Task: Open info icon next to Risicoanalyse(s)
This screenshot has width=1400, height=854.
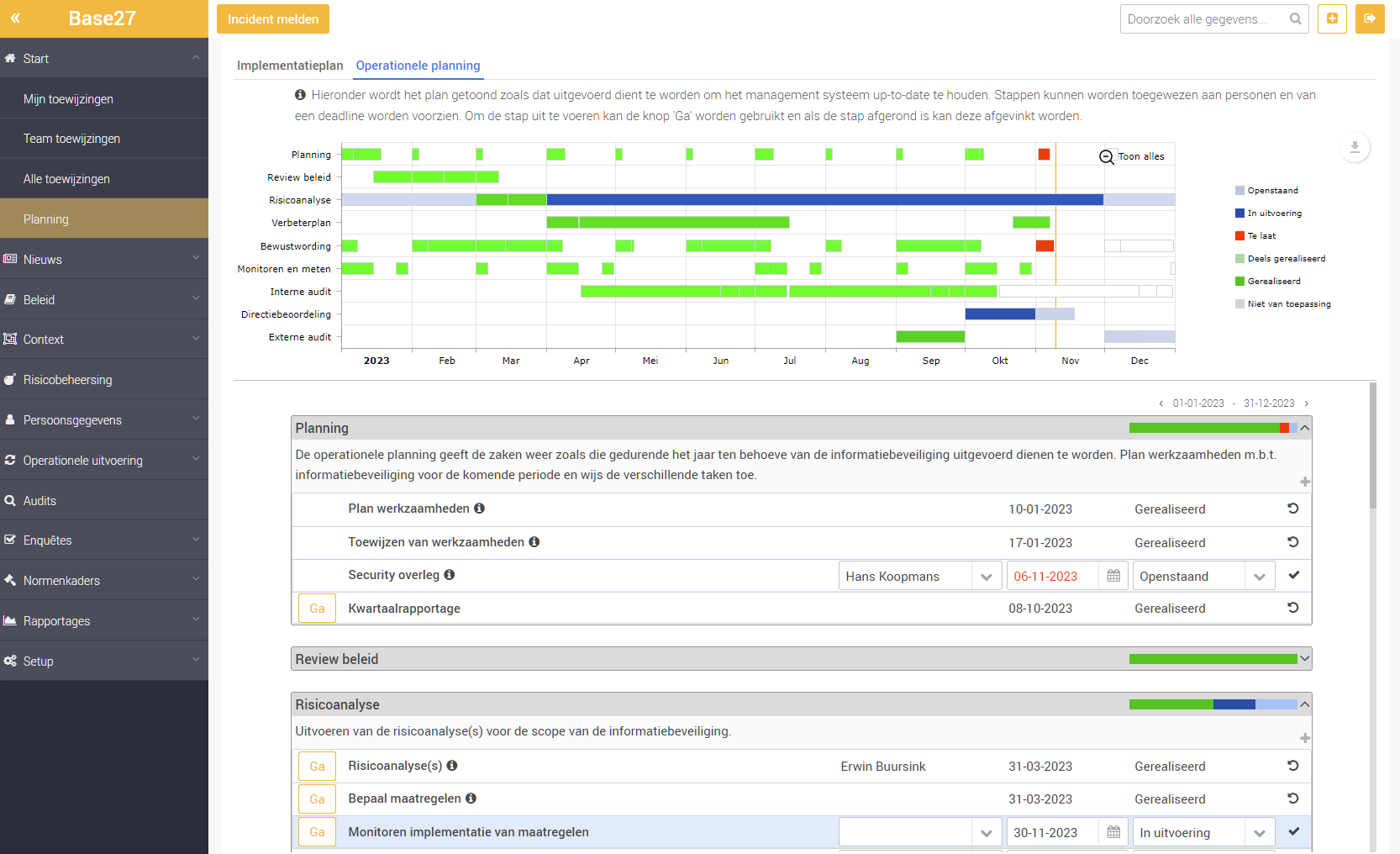Action: point(451,766)
